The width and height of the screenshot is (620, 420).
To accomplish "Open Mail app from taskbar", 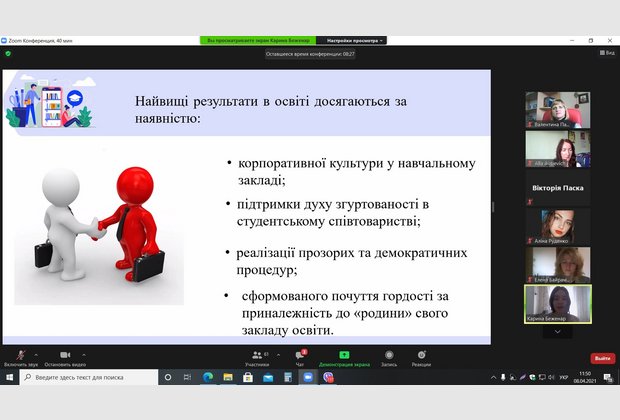I will pos(268,377).
